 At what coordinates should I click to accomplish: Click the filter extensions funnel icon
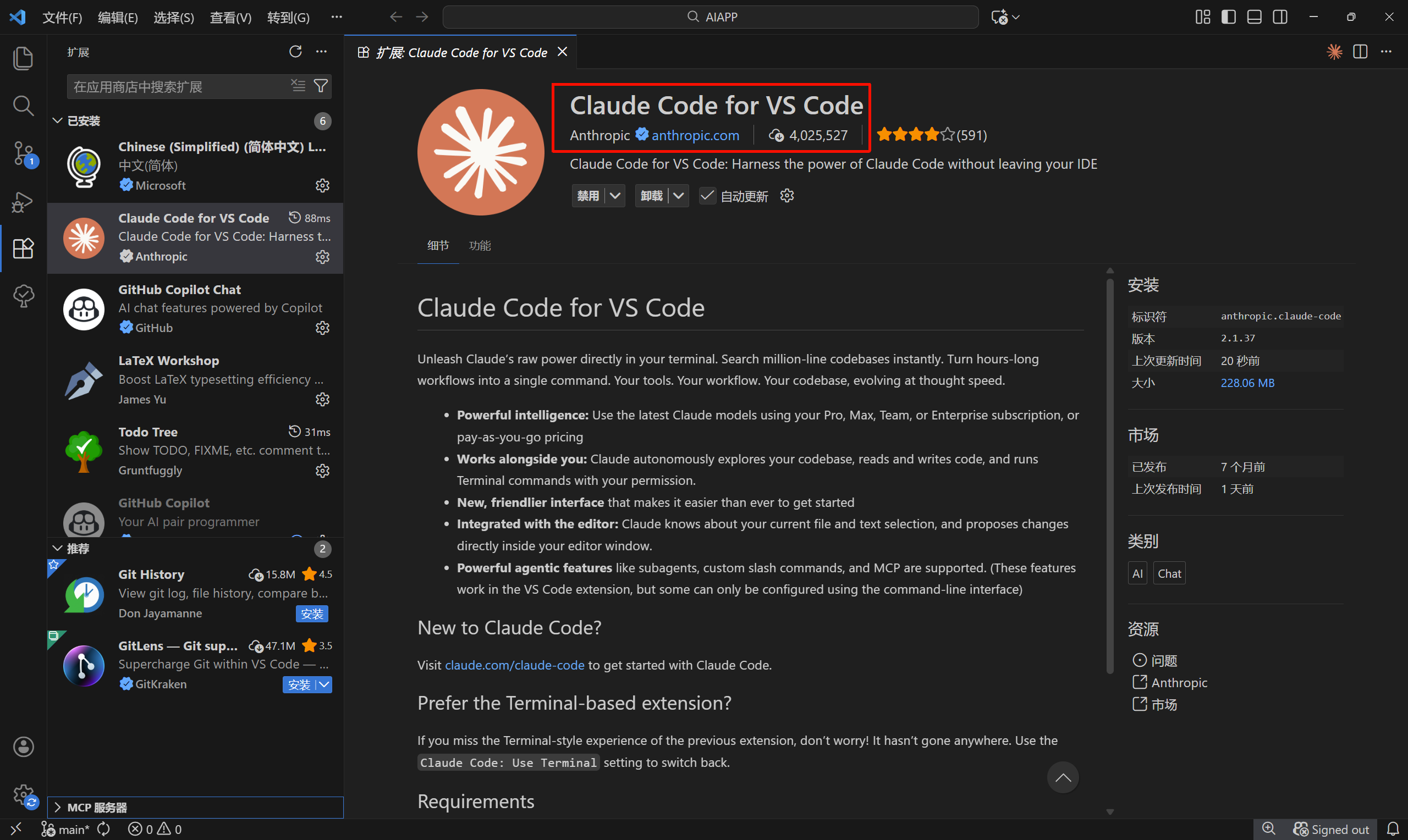click(321, 86)
